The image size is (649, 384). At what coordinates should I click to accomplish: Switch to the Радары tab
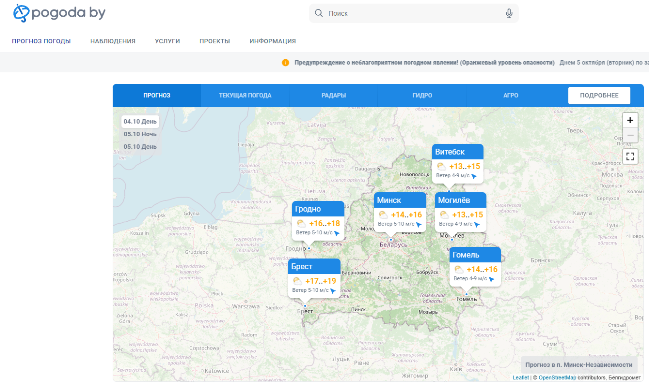tap(334, 96)
